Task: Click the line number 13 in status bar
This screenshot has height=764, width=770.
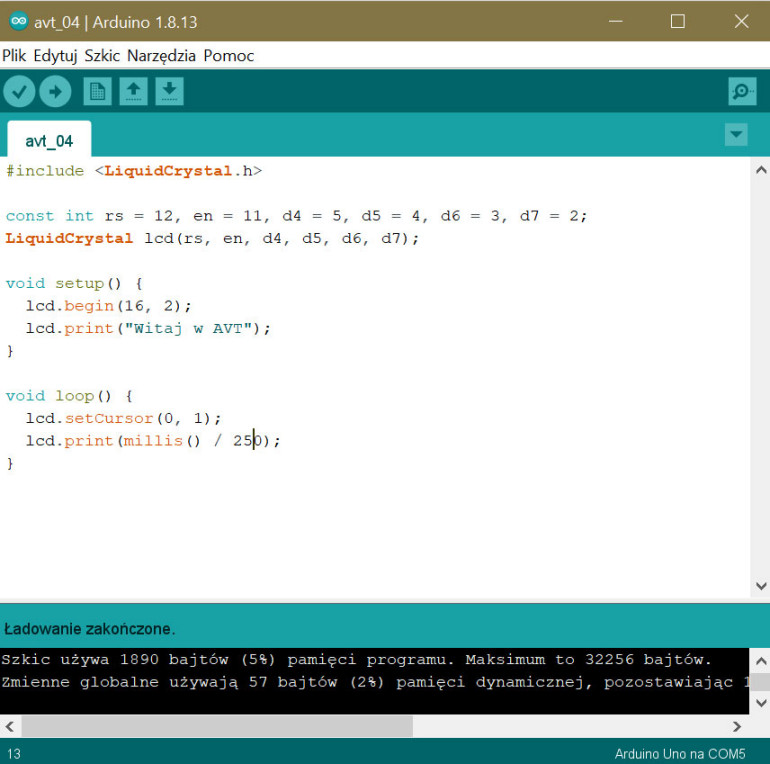Action: 14,754
